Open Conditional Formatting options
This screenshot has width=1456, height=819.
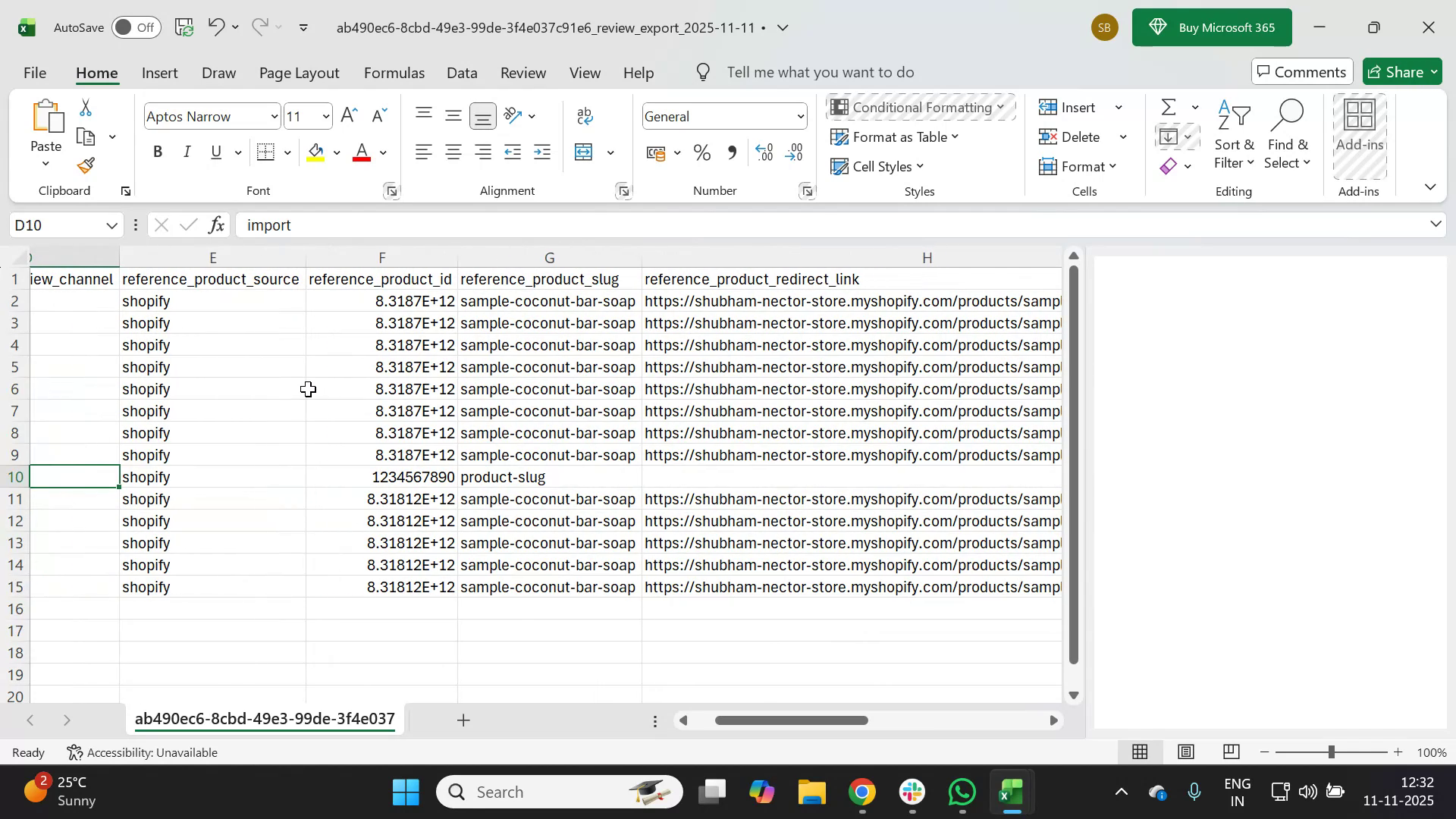[x=920, y=107]
